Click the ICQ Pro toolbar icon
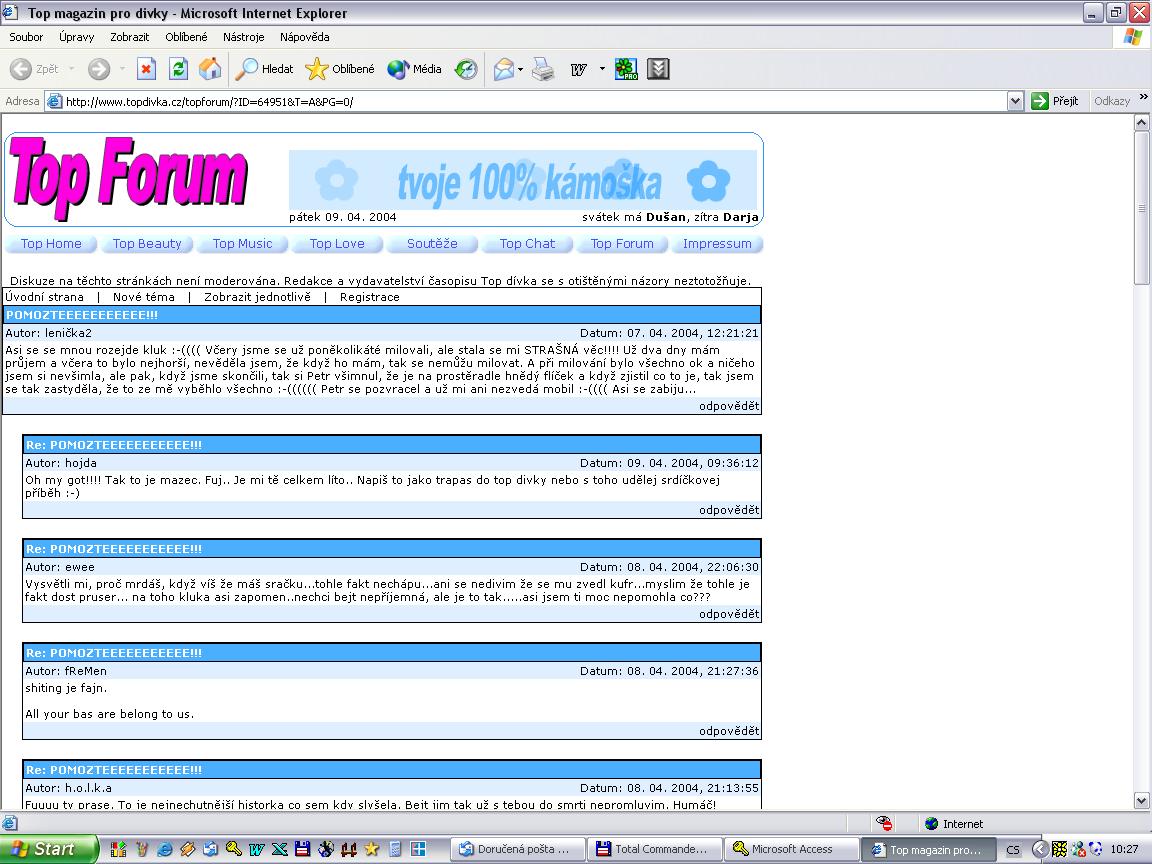 (626, 69)
